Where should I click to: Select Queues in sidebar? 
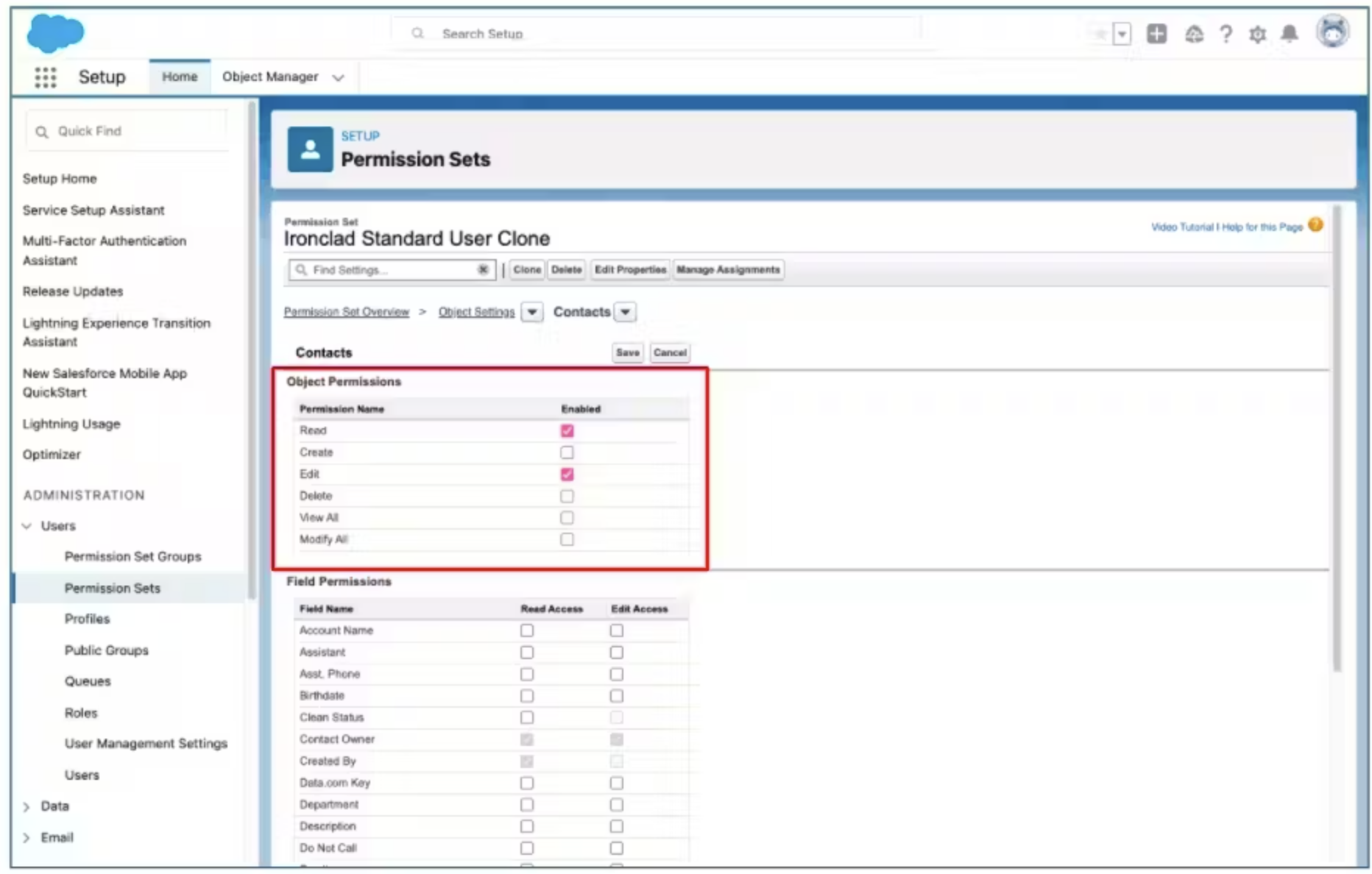point(88,682)
